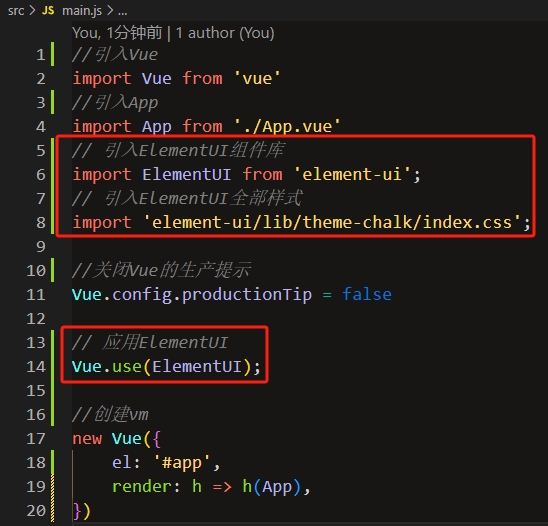Screen dimensions: 548x526
Task: Click the closing '})' on line 20
Action: [x=82, y=511]
